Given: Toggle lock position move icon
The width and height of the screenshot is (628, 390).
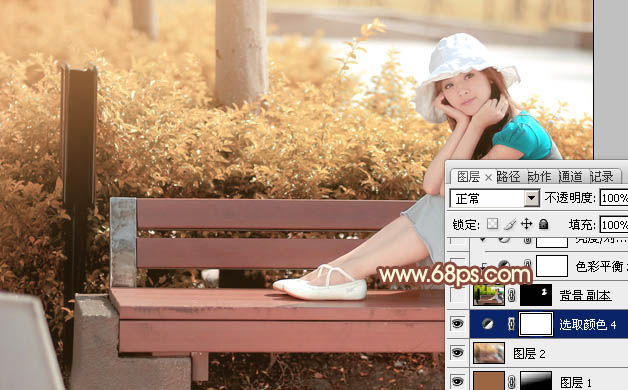Looking at the screenshot, I should click(526, 224).
